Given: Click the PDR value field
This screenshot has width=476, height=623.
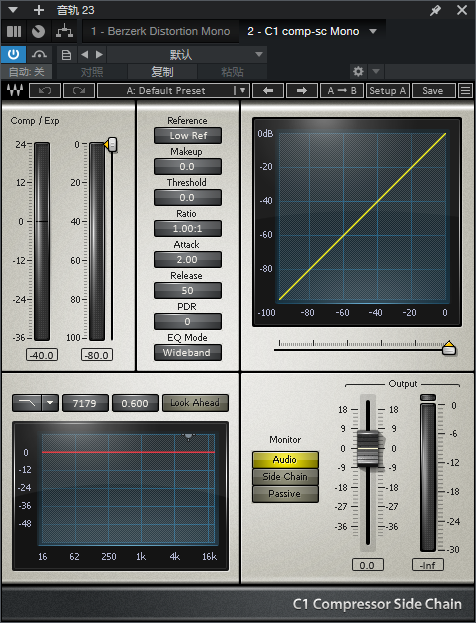Looking at the screenshot, I should pyautogui.click(x=188, y=321).
